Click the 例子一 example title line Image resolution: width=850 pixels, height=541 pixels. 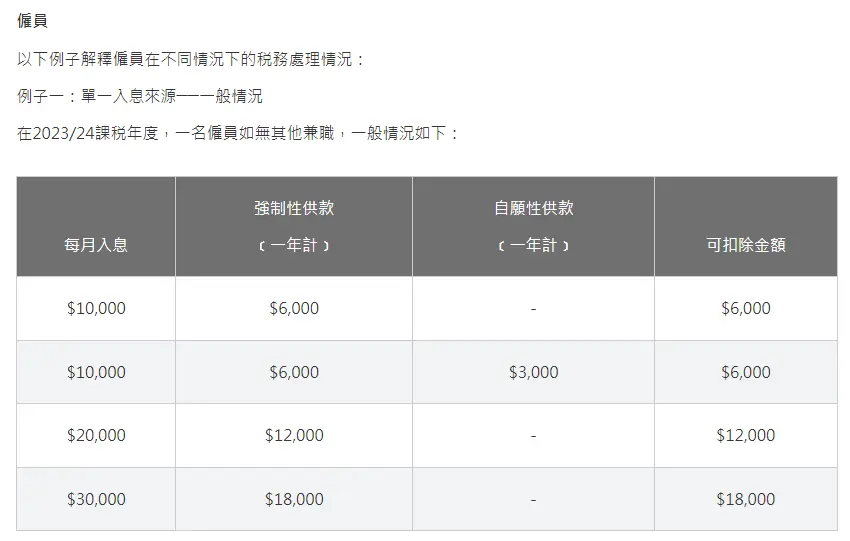point(140,96)
